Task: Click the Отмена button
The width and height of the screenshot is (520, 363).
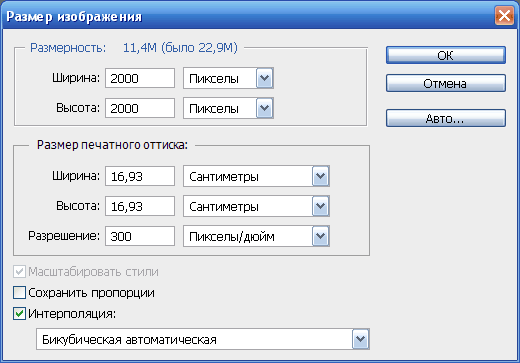Action: pos(446,83)
